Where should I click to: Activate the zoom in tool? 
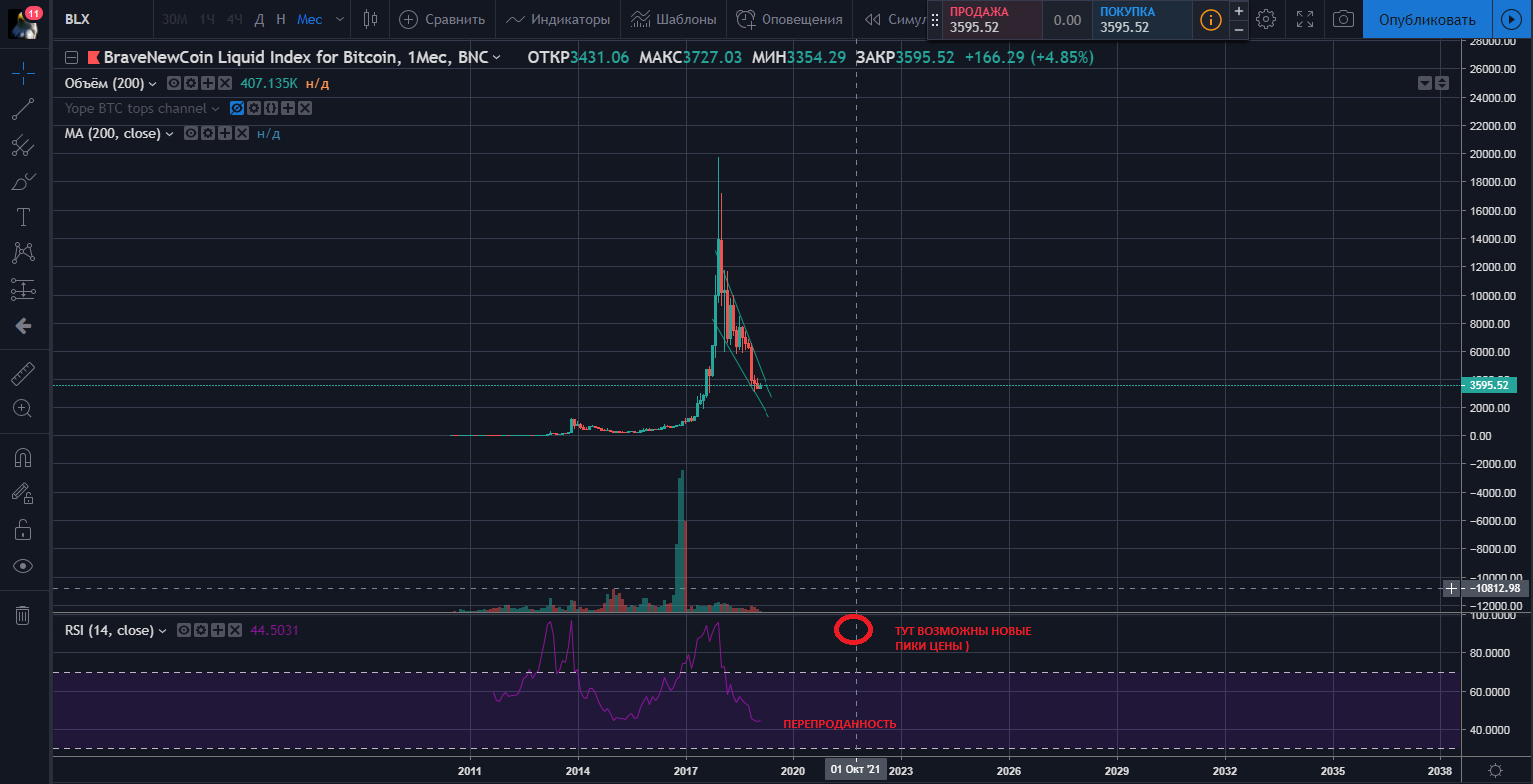click(x=23, y=409)
